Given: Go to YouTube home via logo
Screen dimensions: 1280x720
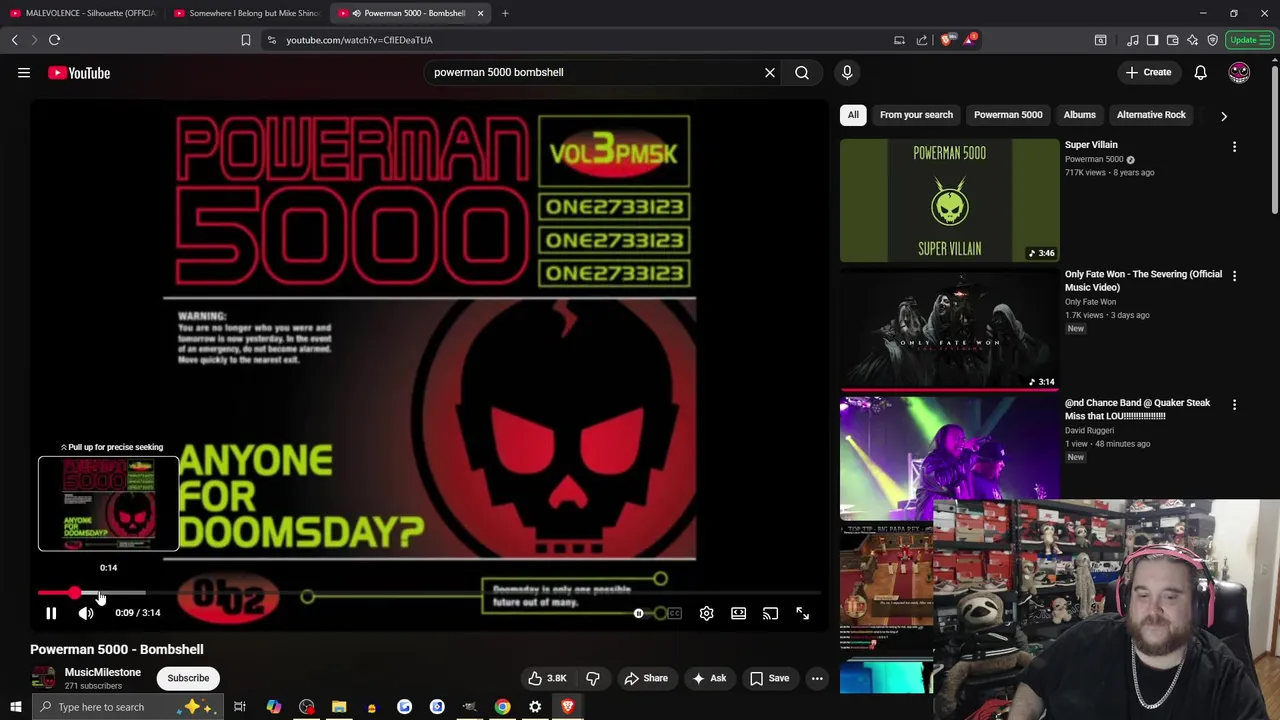Looking at the screenshot, I should (79, 73).
